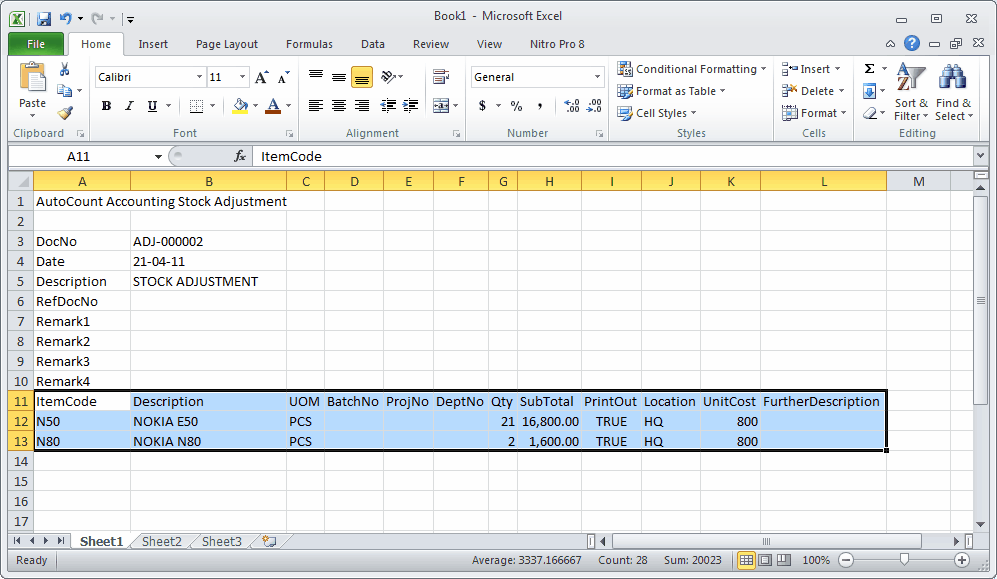The height and width of the screenshot is (579, 997).
Task: Zoom out using the minus button
Action: coord(846,560)
